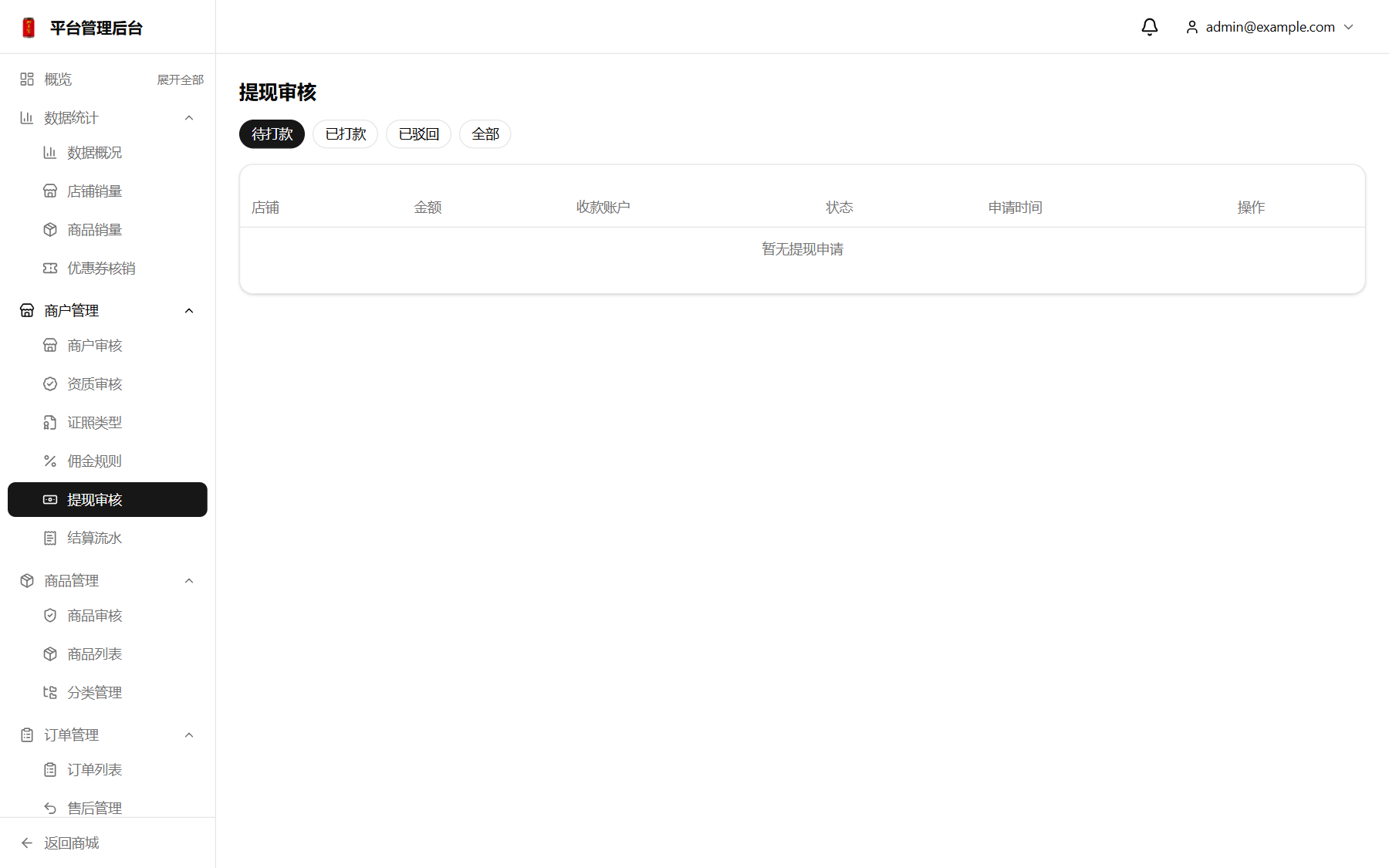This screenshot has width=1389, height=868.
Task: Click the 证照类型 document icon
Action: click(x=50, y=423)
